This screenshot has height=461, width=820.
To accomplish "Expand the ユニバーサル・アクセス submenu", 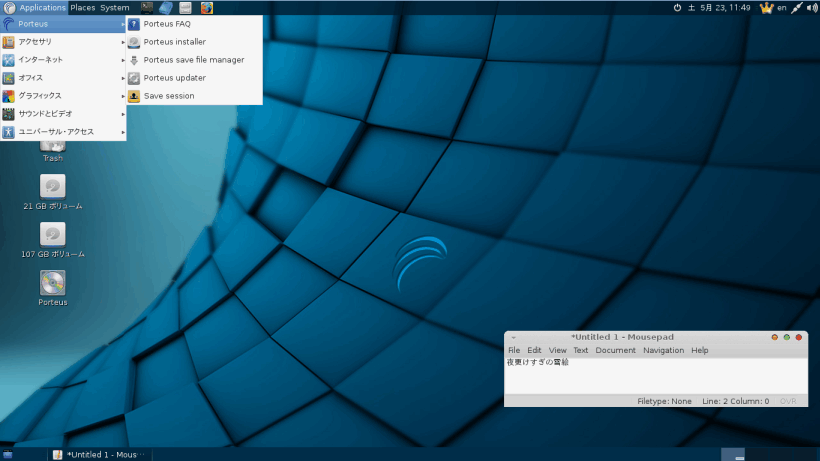I will point(63,132).
